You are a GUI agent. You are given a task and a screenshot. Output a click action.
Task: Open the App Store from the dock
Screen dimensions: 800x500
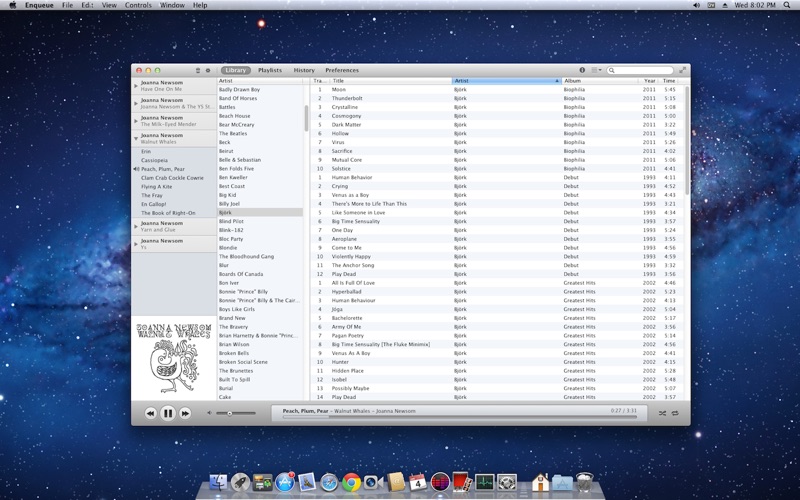[285, 482]
